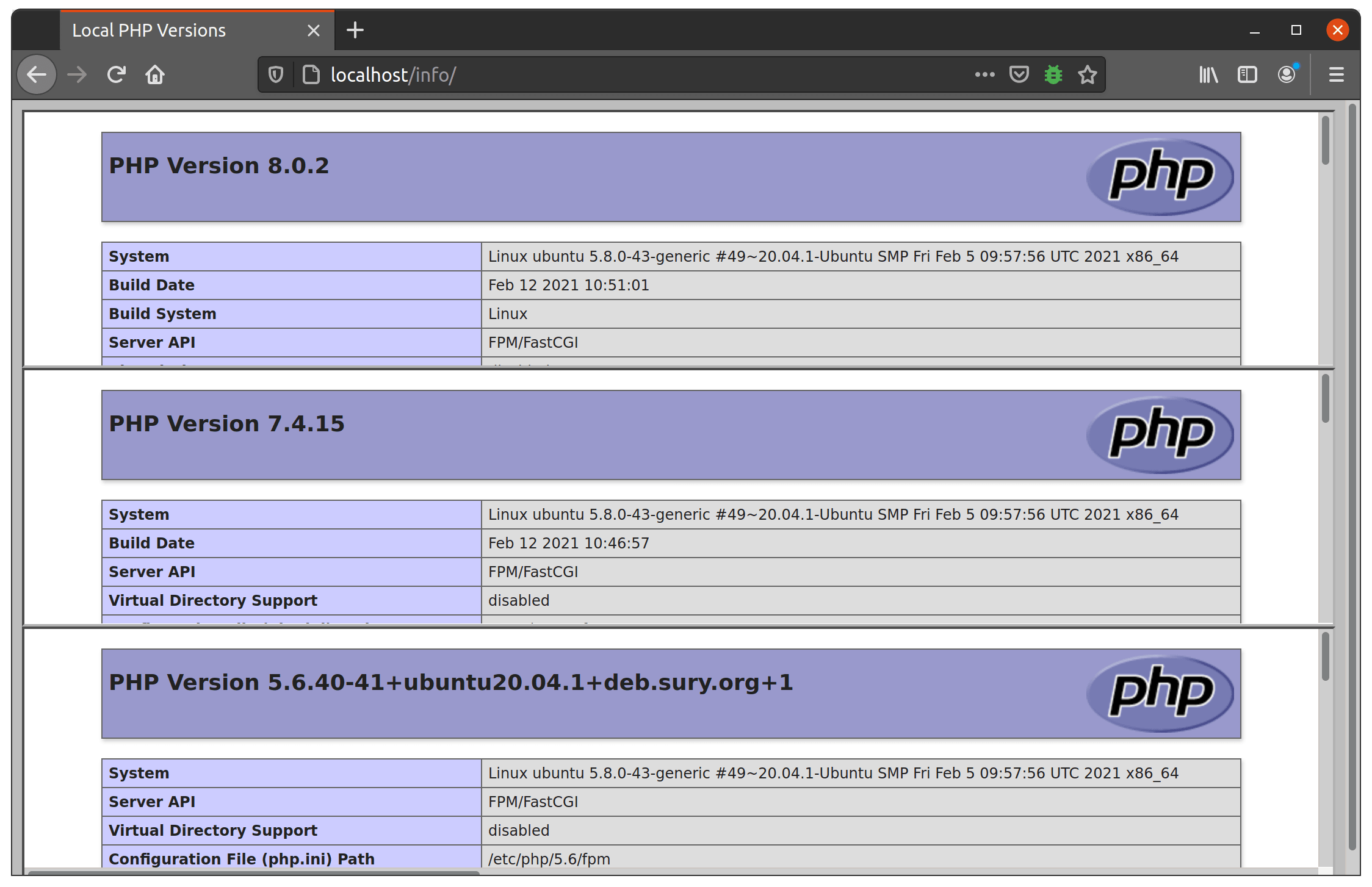Click Server API label in PHP 7.4.15 table
Image resolution: width=1372 pixels, height=887 pixels.
click(152, 572)
